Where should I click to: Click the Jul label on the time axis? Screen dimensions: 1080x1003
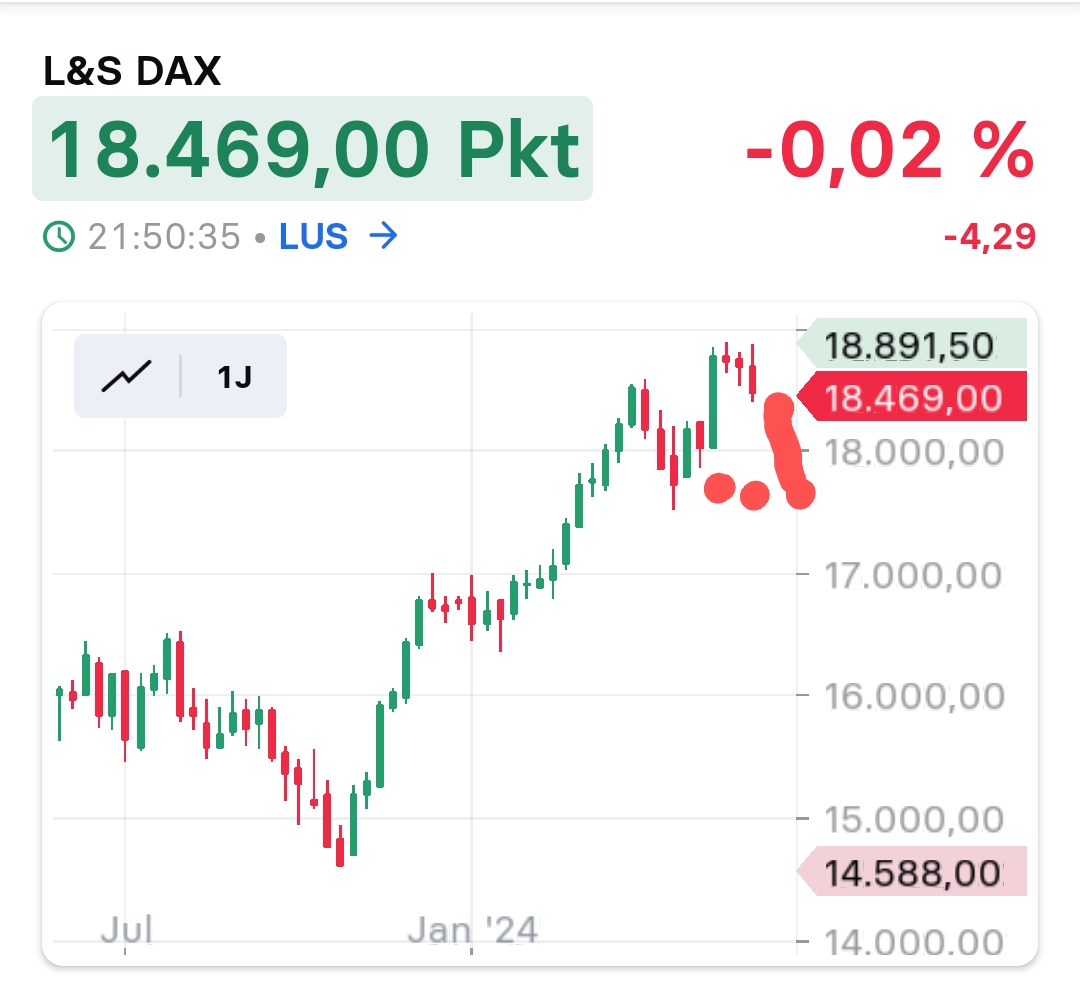coord(126,930)
